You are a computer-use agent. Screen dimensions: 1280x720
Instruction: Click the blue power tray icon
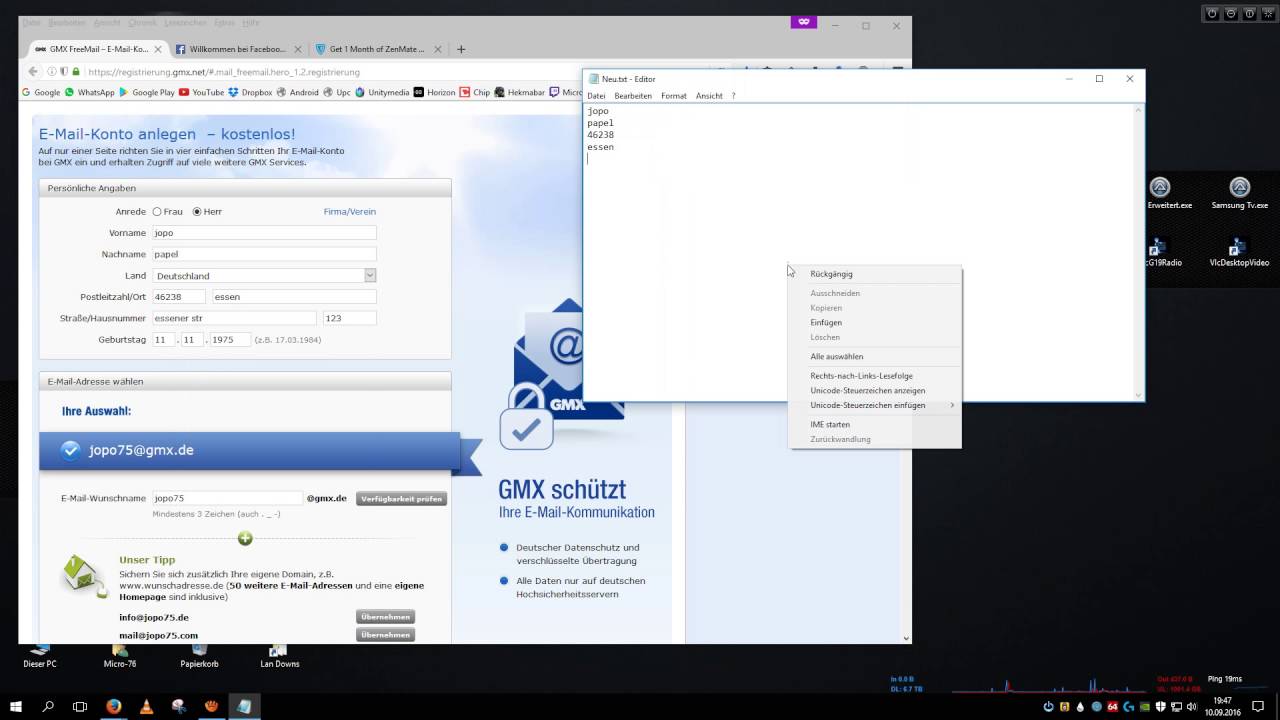click(x=1048, y=707)
